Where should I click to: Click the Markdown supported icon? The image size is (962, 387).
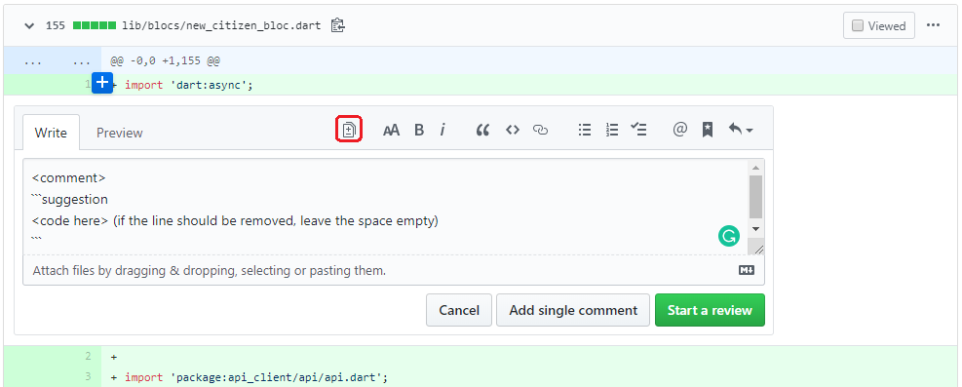pos(746,270)
